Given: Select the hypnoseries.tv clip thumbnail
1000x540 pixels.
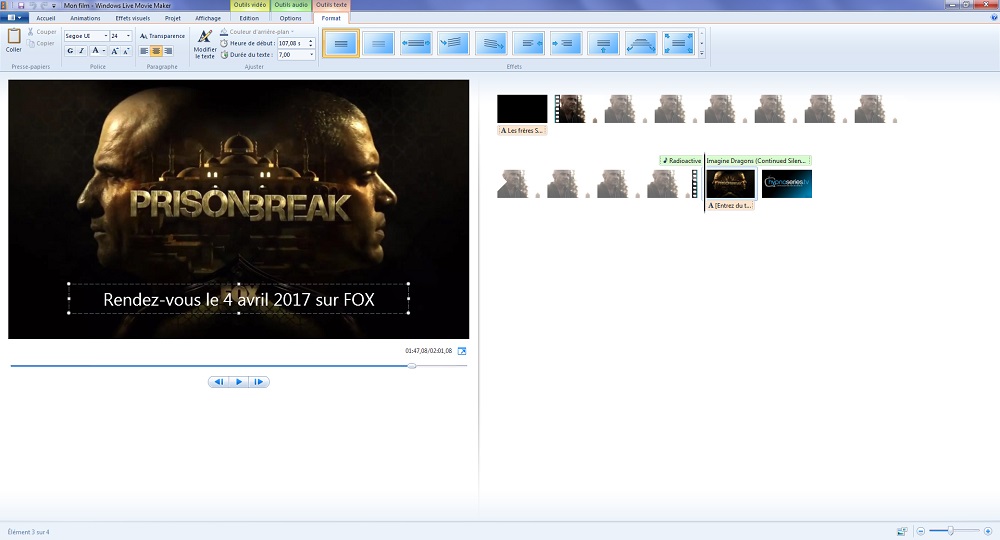Looking at the screenshot, I should (x=786, y=184).
